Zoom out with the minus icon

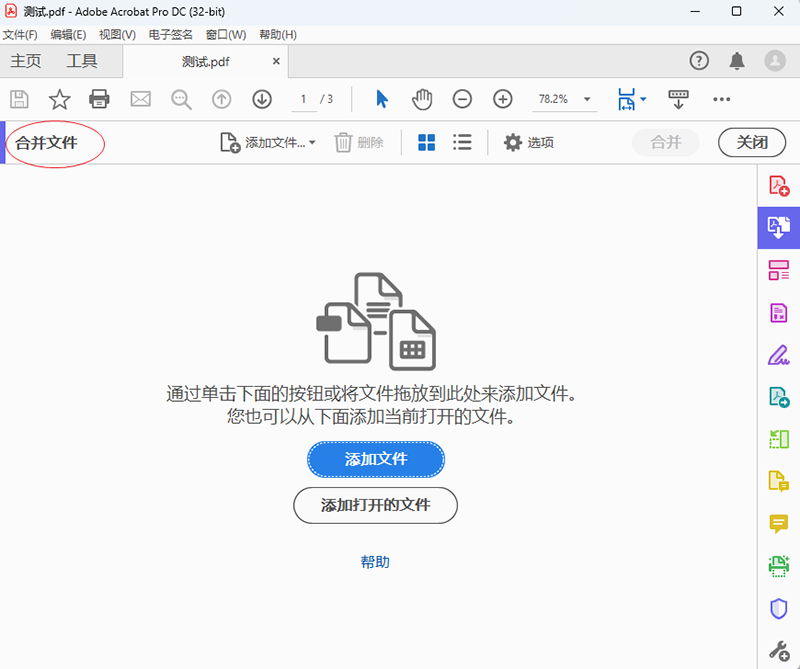coord(462,99)
